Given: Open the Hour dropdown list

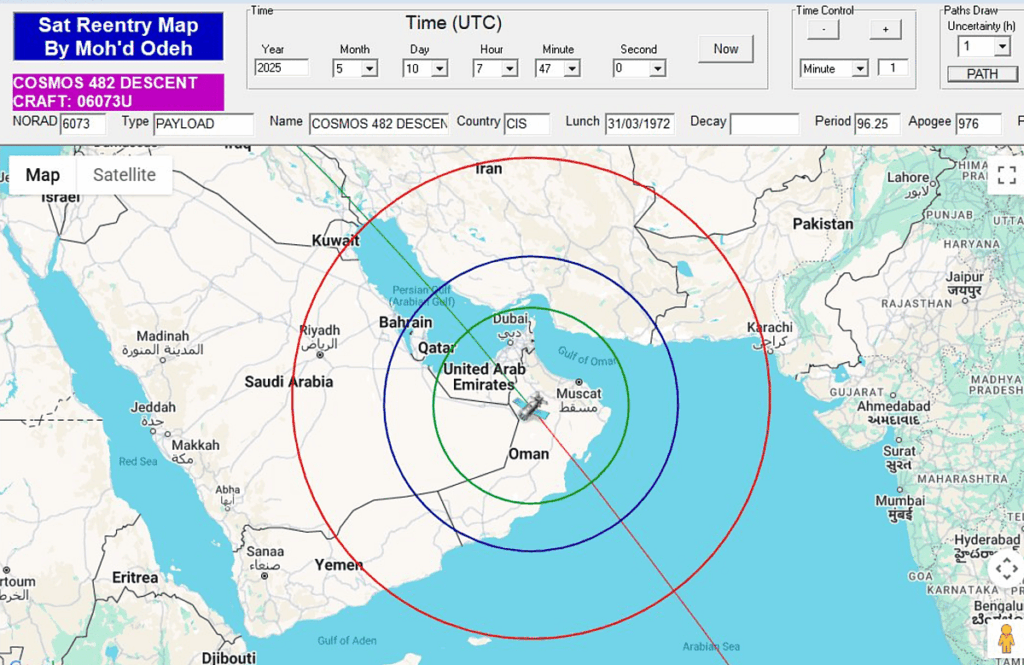Looking at the screenshot, I should 509,68.
